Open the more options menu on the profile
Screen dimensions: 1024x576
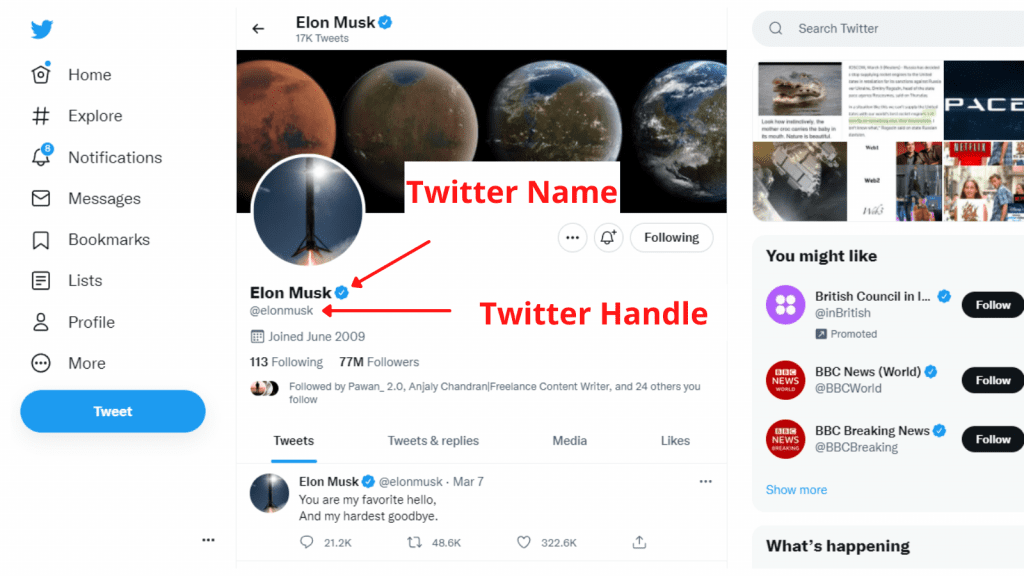572,237
